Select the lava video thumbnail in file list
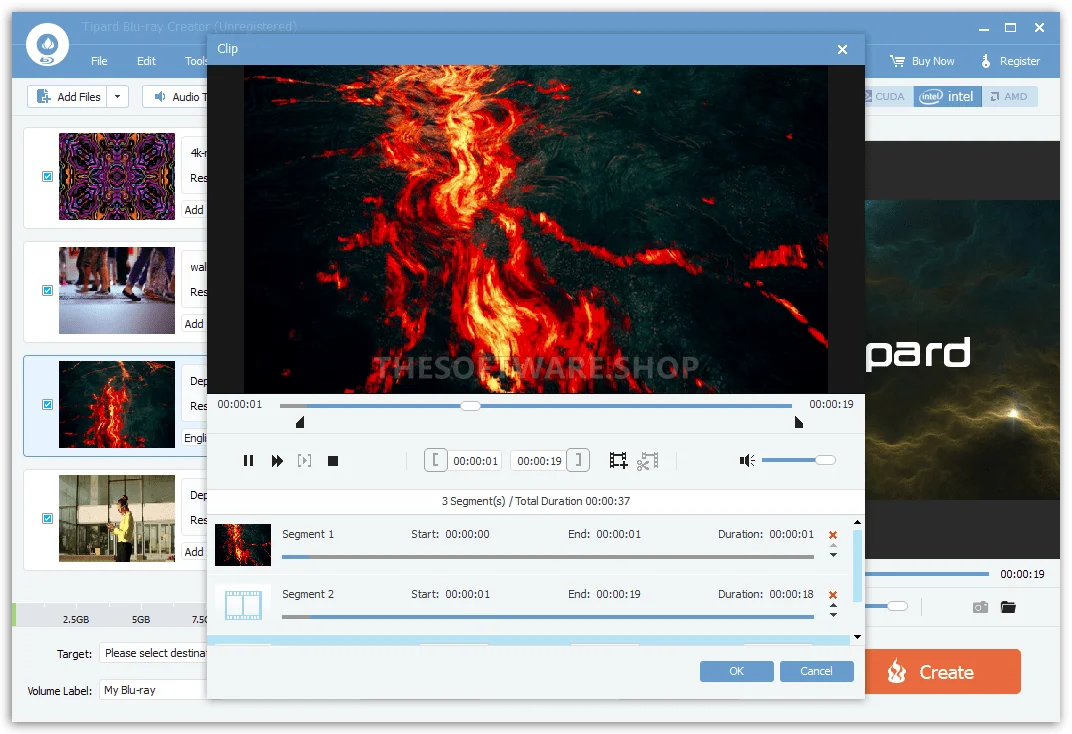 [117, 405]
